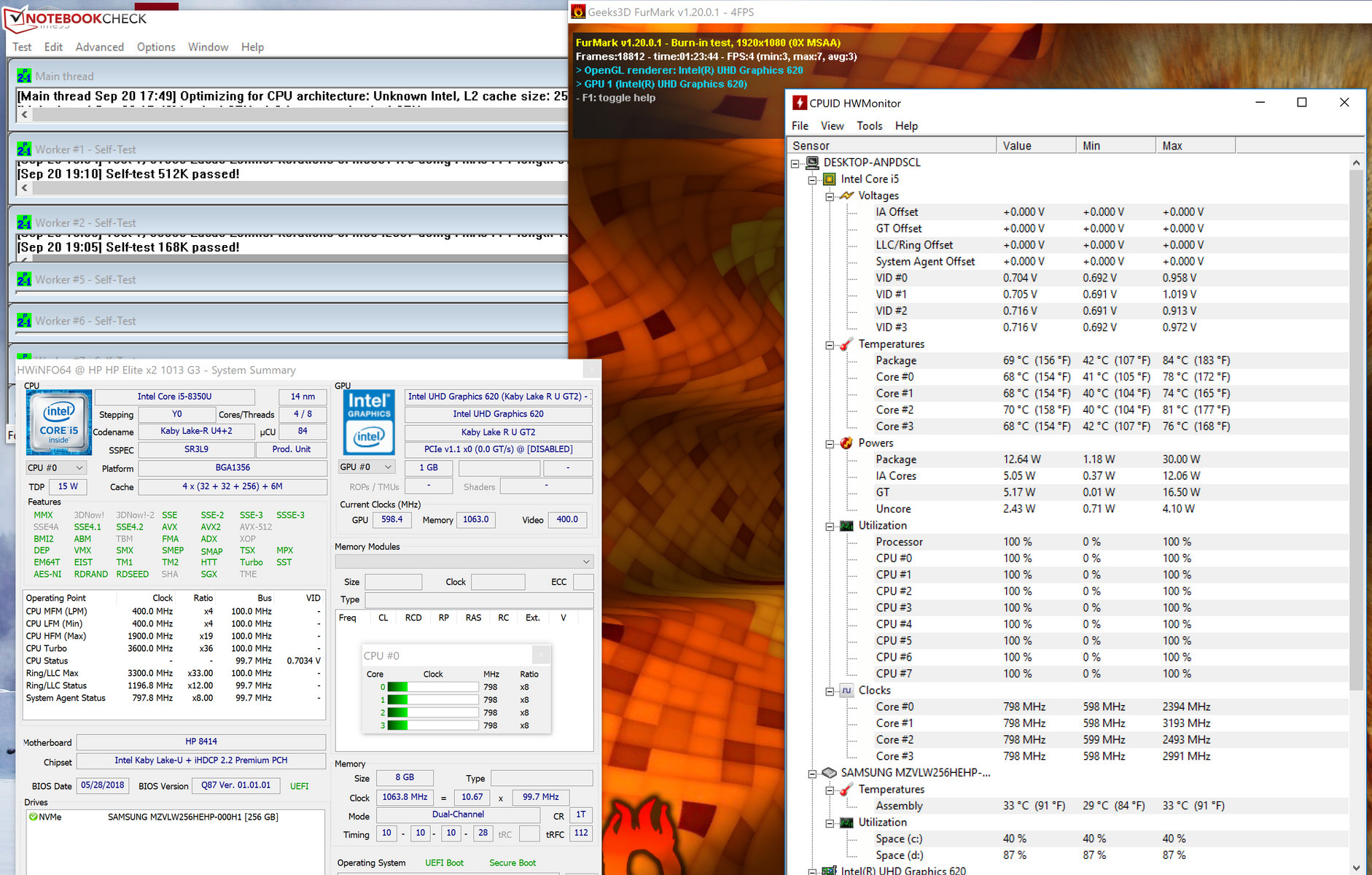Click the Temperatures thermometer icon under Intel Core i5
The image size is (1372, 875).
(846, 344)
